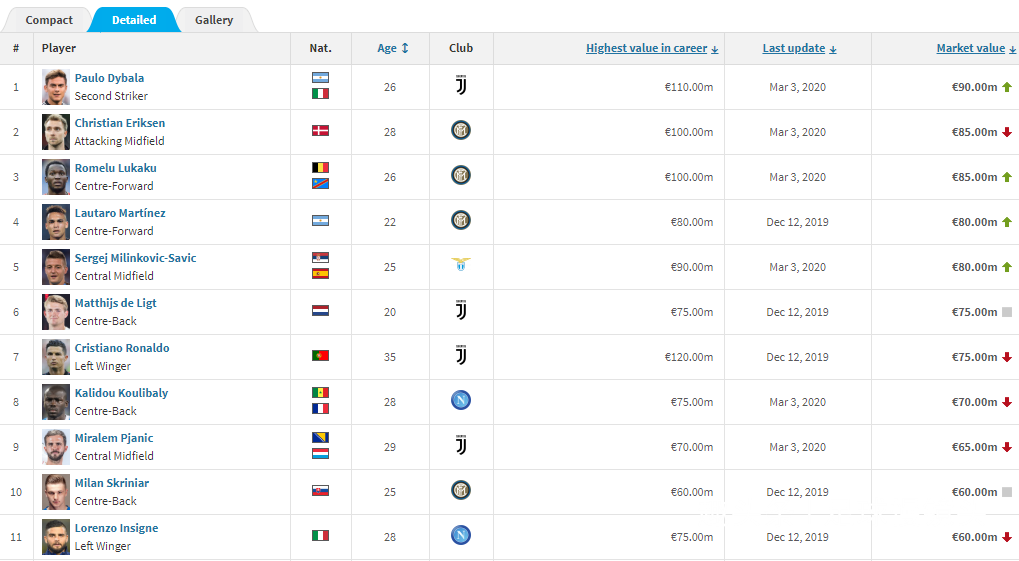Click the Portugal flag in Cristiano Ronaldo's row
This screenshot has width=1019, height=561.
320,356
